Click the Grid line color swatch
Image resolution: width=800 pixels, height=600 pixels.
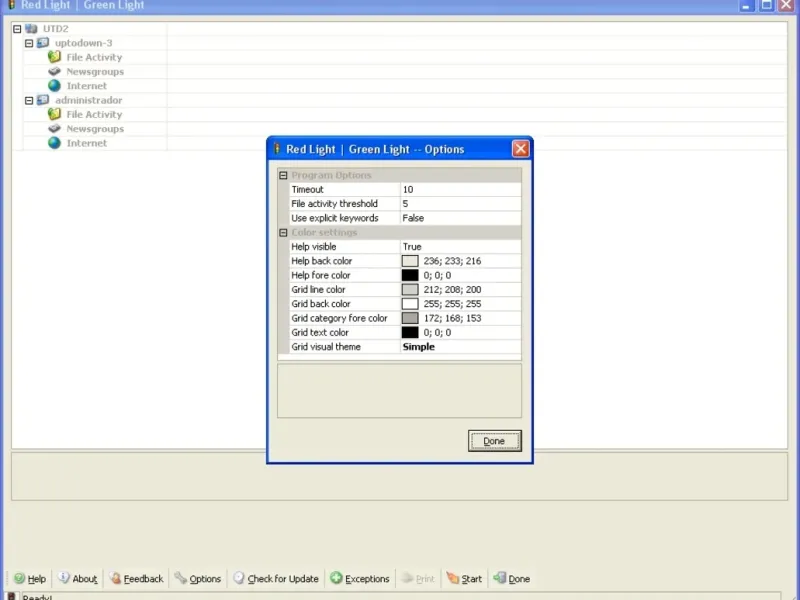410,289
